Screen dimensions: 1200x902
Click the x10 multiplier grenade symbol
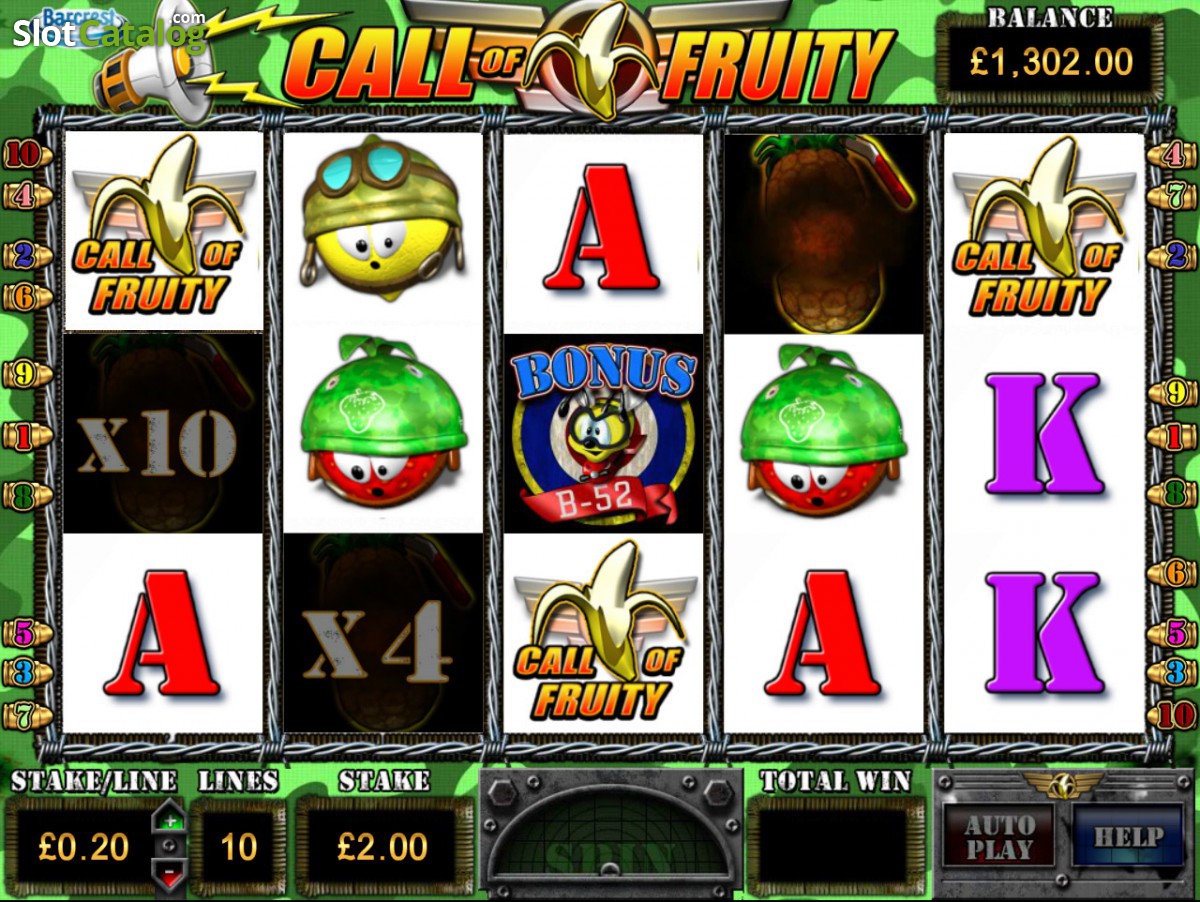[164, 433]
